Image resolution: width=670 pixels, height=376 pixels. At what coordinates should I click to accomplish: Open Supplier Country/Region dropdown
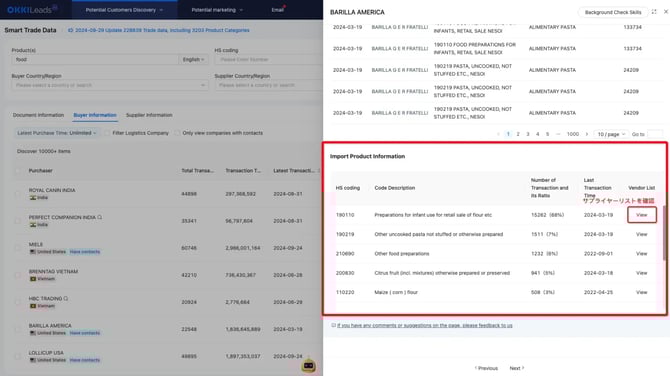click(268, 85)
